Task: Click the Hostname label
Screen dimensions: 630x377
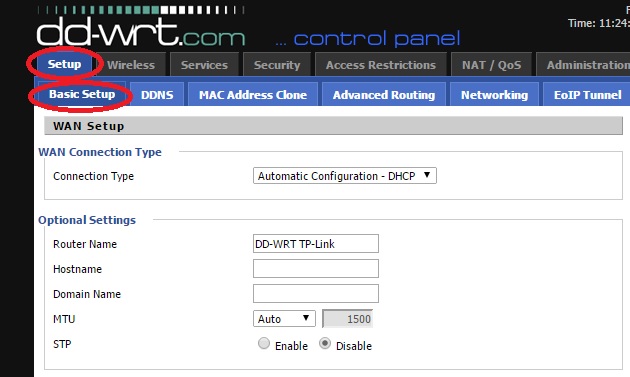Action: click(x=77, y=269)
